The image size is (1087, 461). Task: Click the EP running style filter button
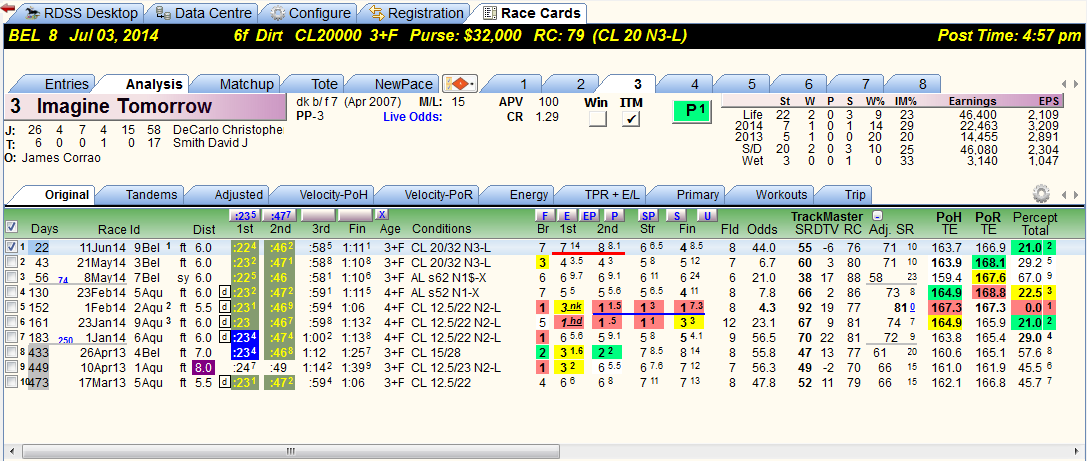pos(589,216)
